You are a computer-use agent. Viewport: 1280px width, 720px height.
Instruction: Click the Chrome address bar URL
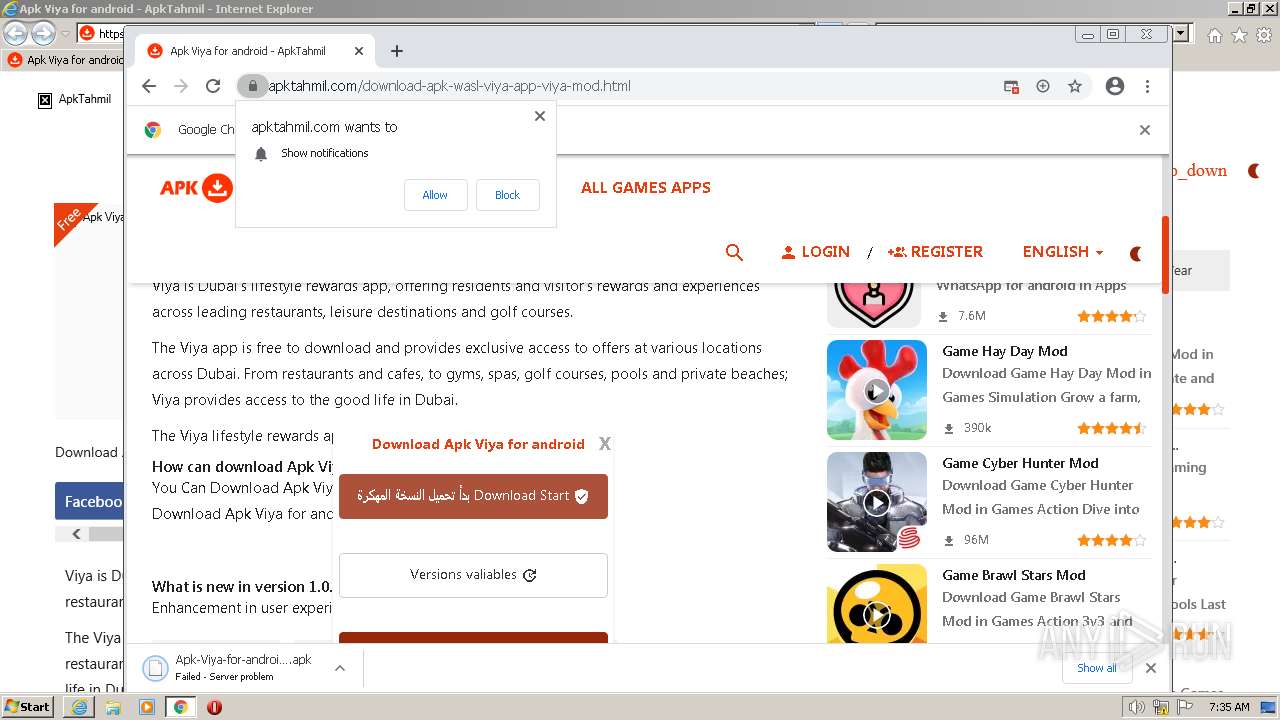click(x=449, y=86)
